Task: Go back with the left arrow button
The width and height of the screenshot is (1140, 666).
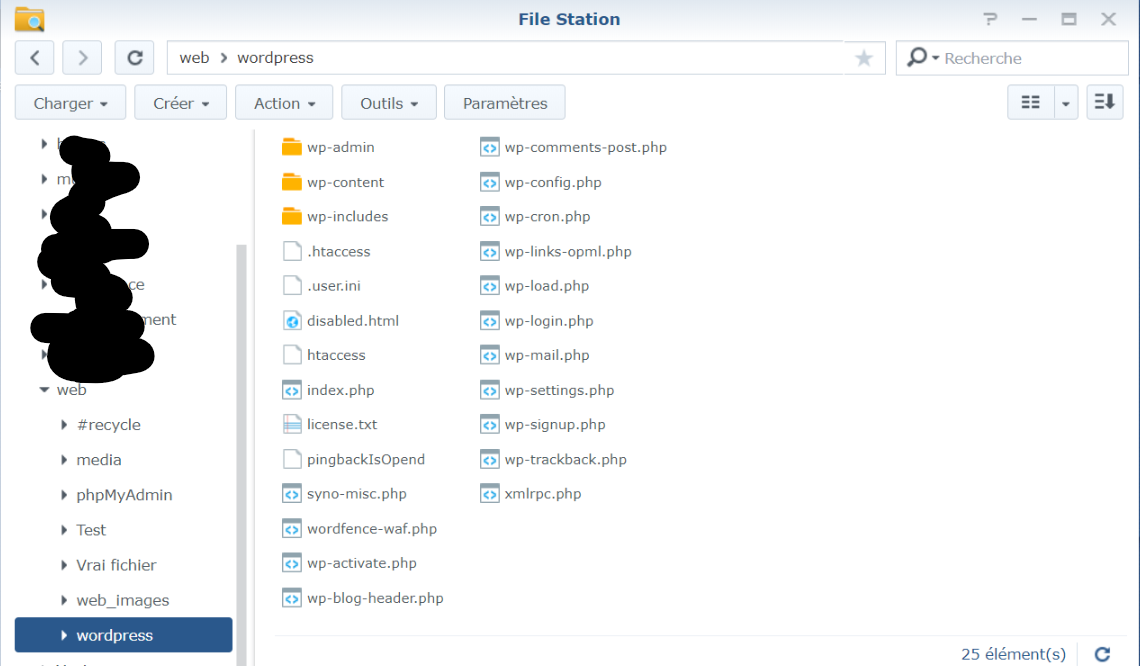Action: [x=34, y=57]
